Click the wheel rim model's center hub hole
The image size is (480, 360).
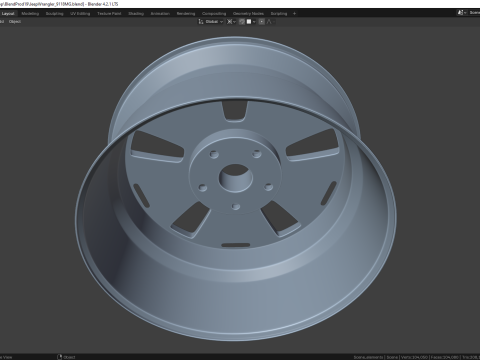(x=235, y=177)
